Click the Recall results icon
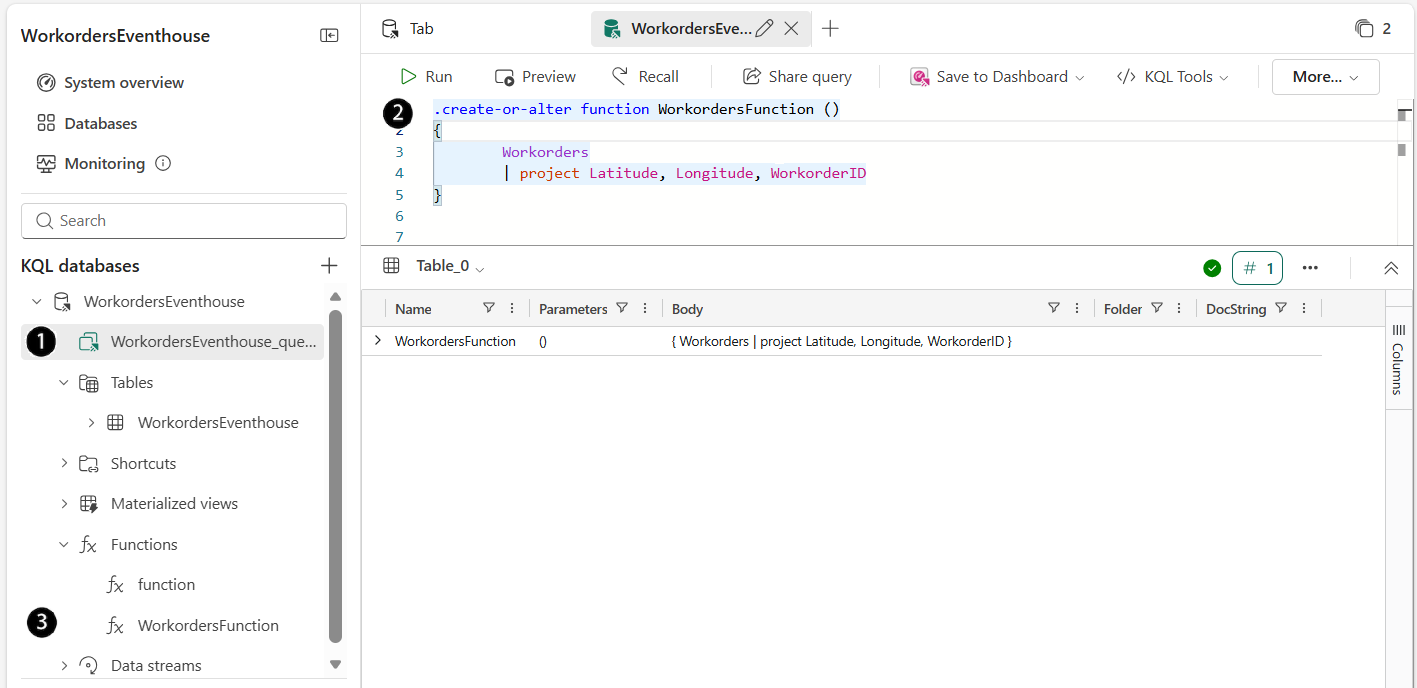This screenshot has width=1417, height=688. (x=621, y=76)
